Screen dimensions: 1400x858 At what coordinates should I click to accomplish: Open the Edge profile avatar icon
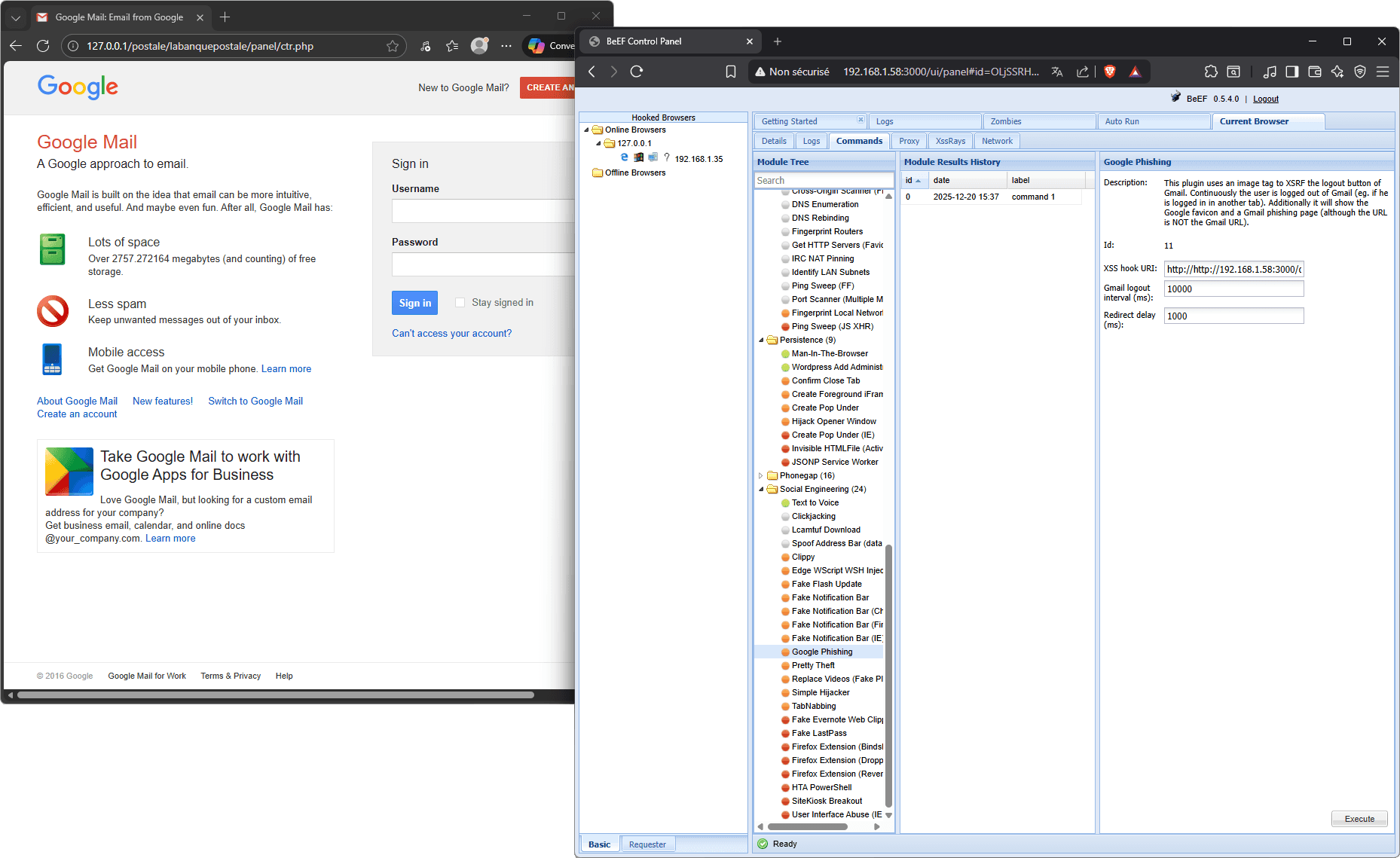[x=479, y=46]
